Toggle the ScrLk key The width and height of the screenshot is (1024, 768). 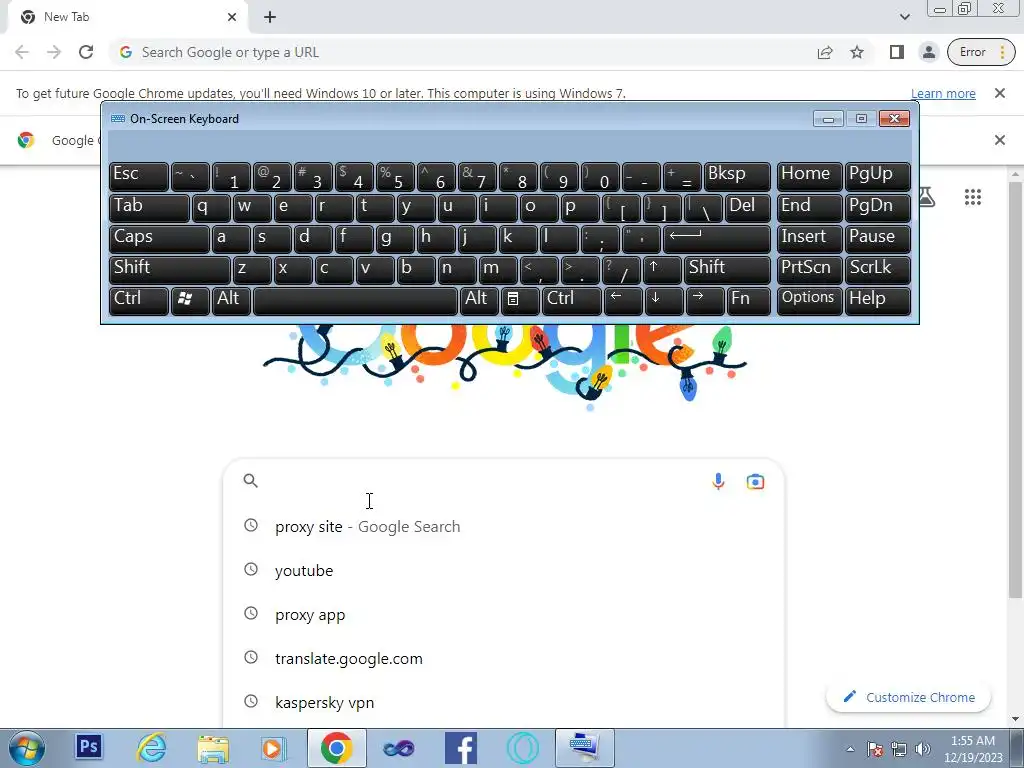pos(877,270)
